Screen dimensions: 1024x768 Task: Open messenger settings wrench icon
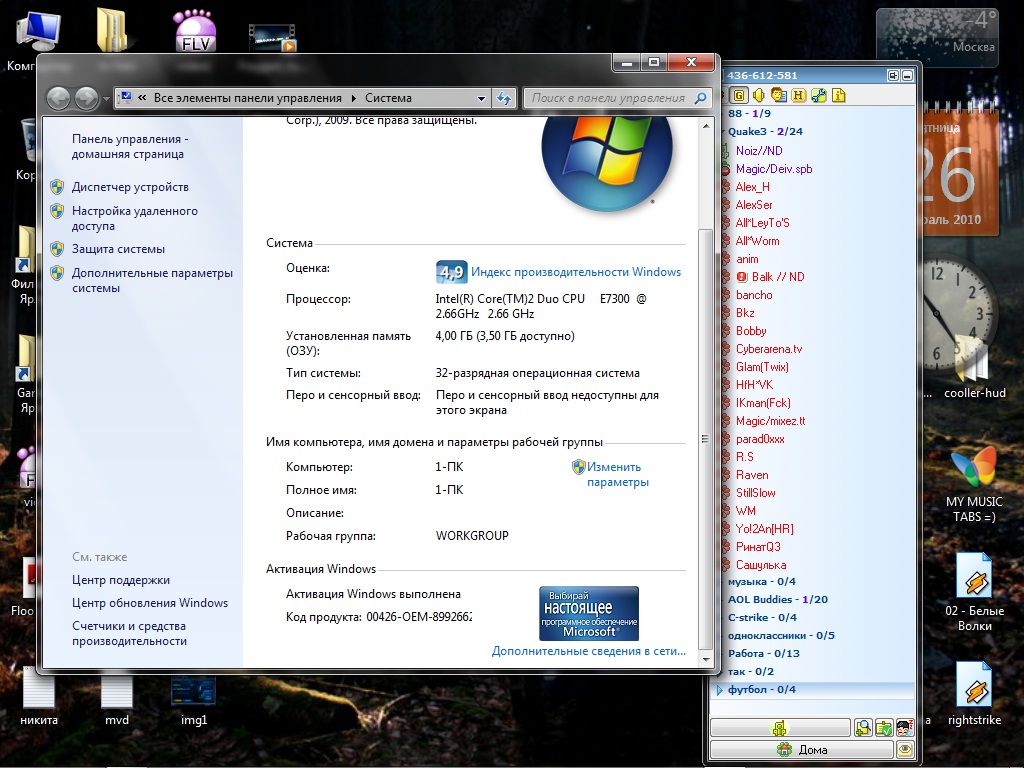click(818, 96)
